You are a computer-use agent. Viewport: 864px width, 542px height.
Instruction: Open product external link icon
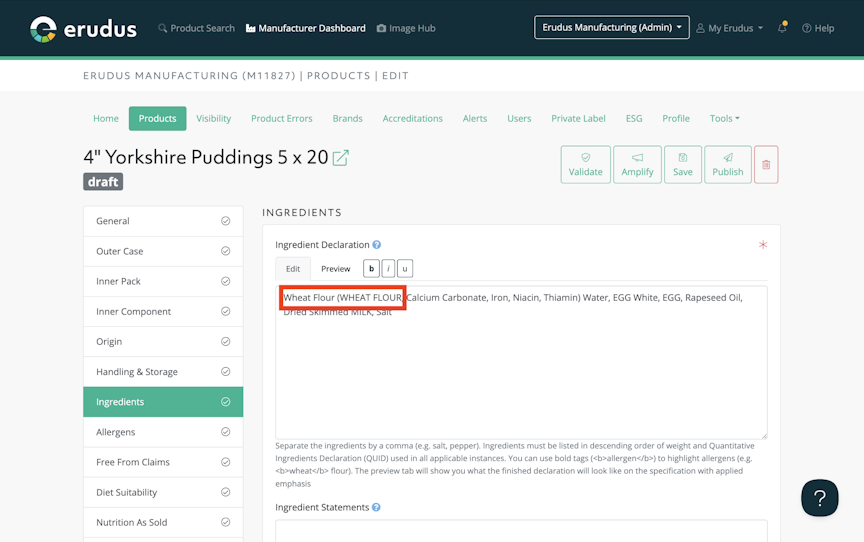pyautogui.click(x=341, y=158)
